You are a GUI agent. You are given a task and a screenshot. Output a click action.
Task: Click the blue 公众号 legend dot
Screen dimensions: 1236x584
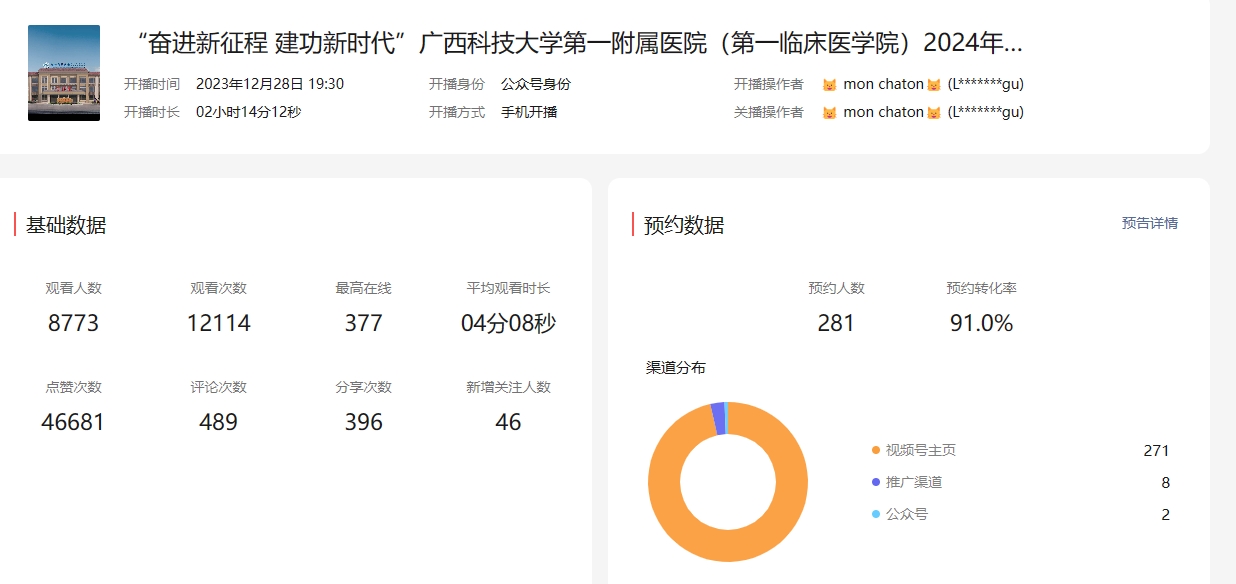click(876, 515)
